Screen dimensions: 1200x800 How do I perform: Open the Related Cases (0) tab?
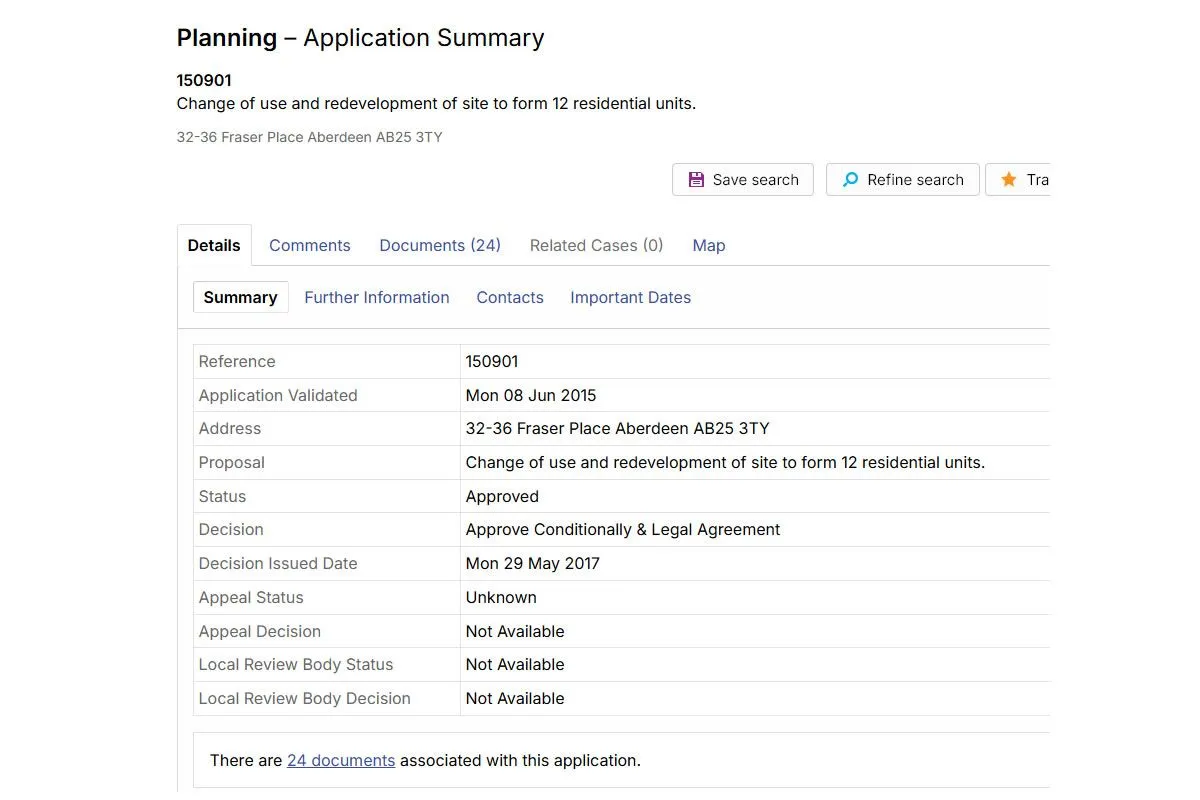597,245
